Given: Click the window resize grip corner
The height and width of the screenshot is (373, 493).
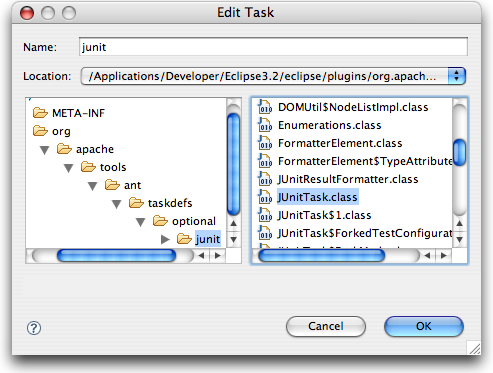Looking at the screenshot, I should point(474,348).
